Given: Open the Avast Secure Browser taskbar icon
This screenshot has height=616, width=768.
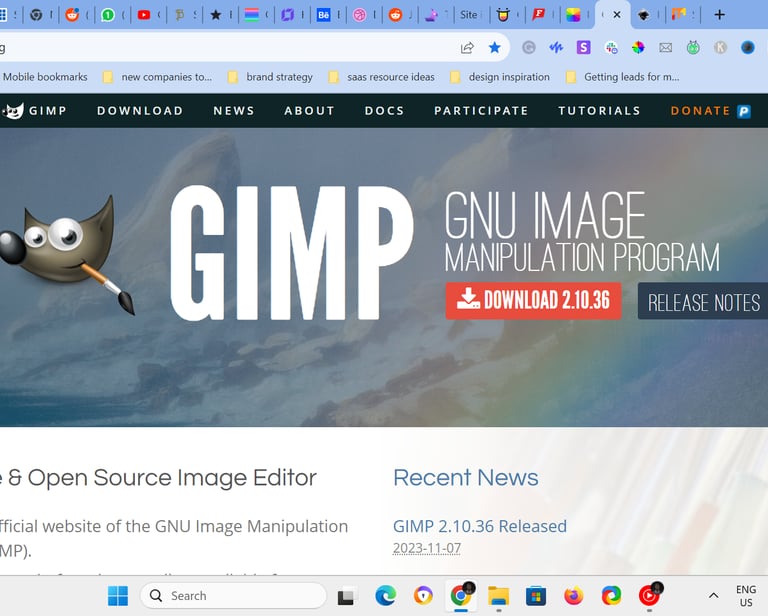Looking at the screenshot, I should [x=423, y=596].
